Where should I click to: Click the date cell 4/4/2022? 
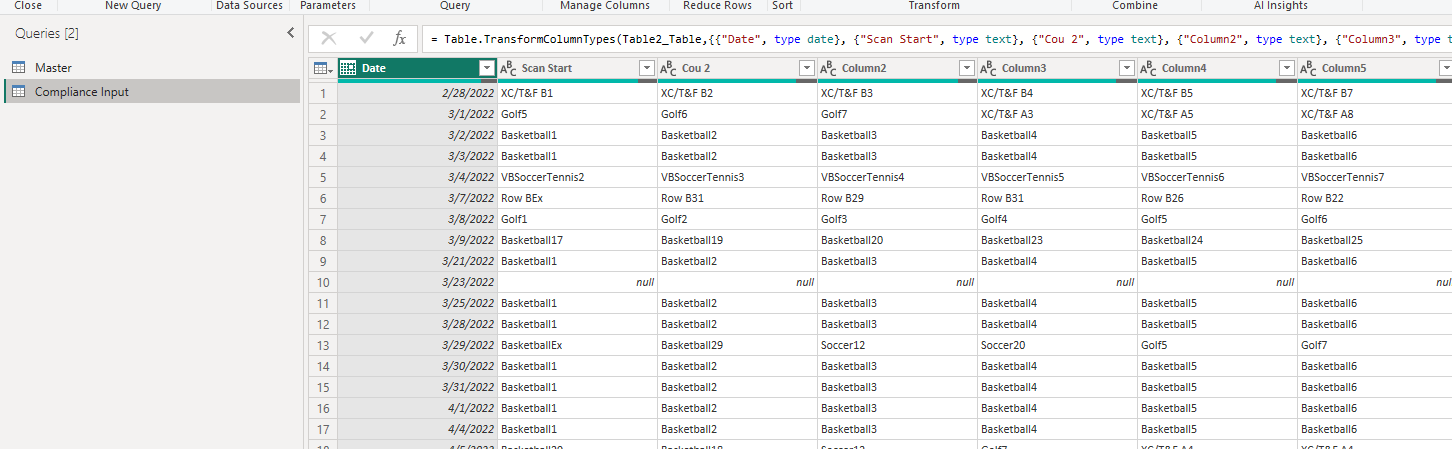click(417, 429)
